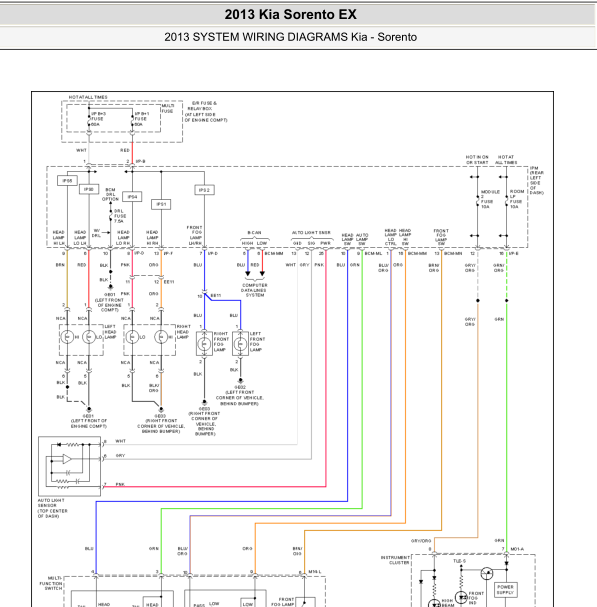
Task: Select the "COMPUTER DATA LINES SYSTEM" reference text
Action: click(254, 290)
